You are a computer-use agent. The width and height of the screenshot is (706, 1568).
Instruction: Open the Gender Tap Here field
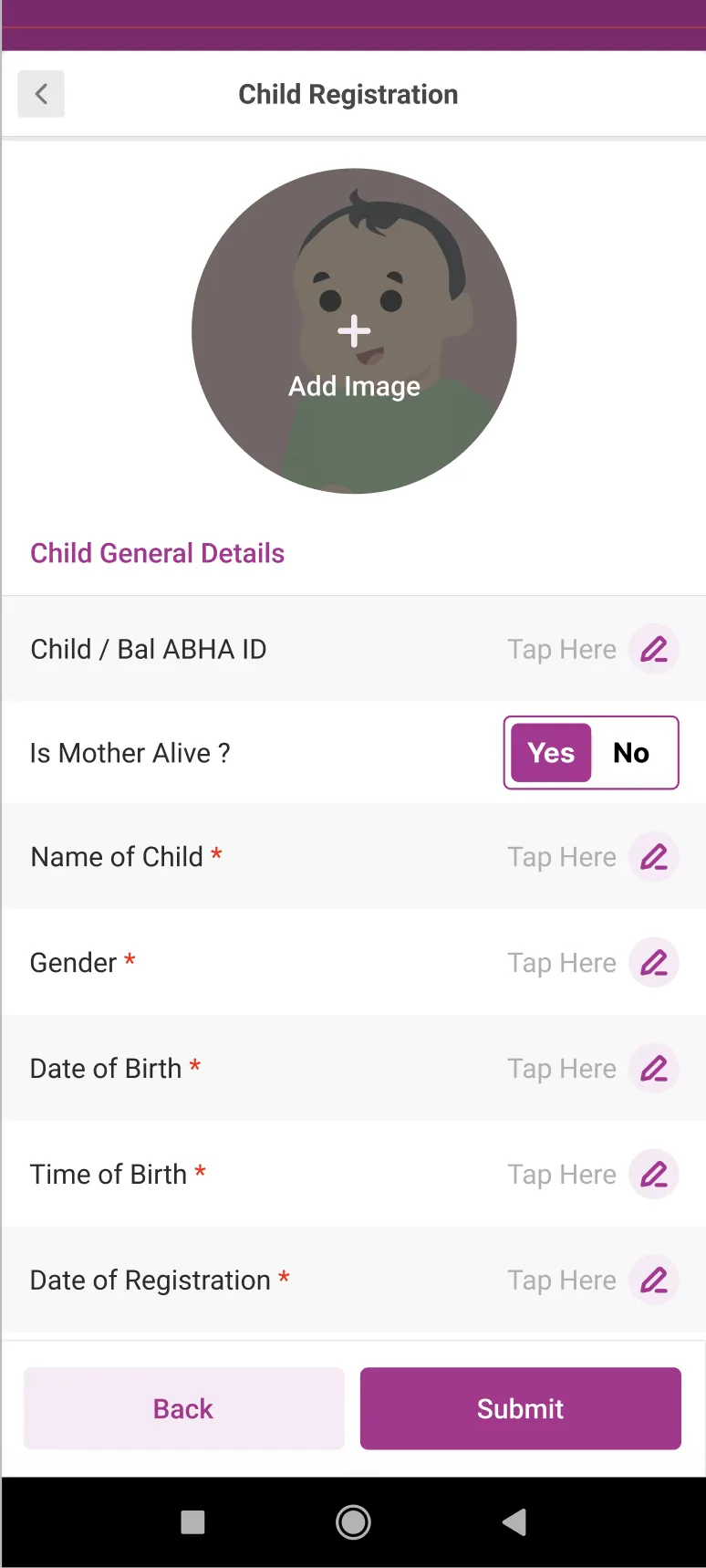click(x=561, y=963)
